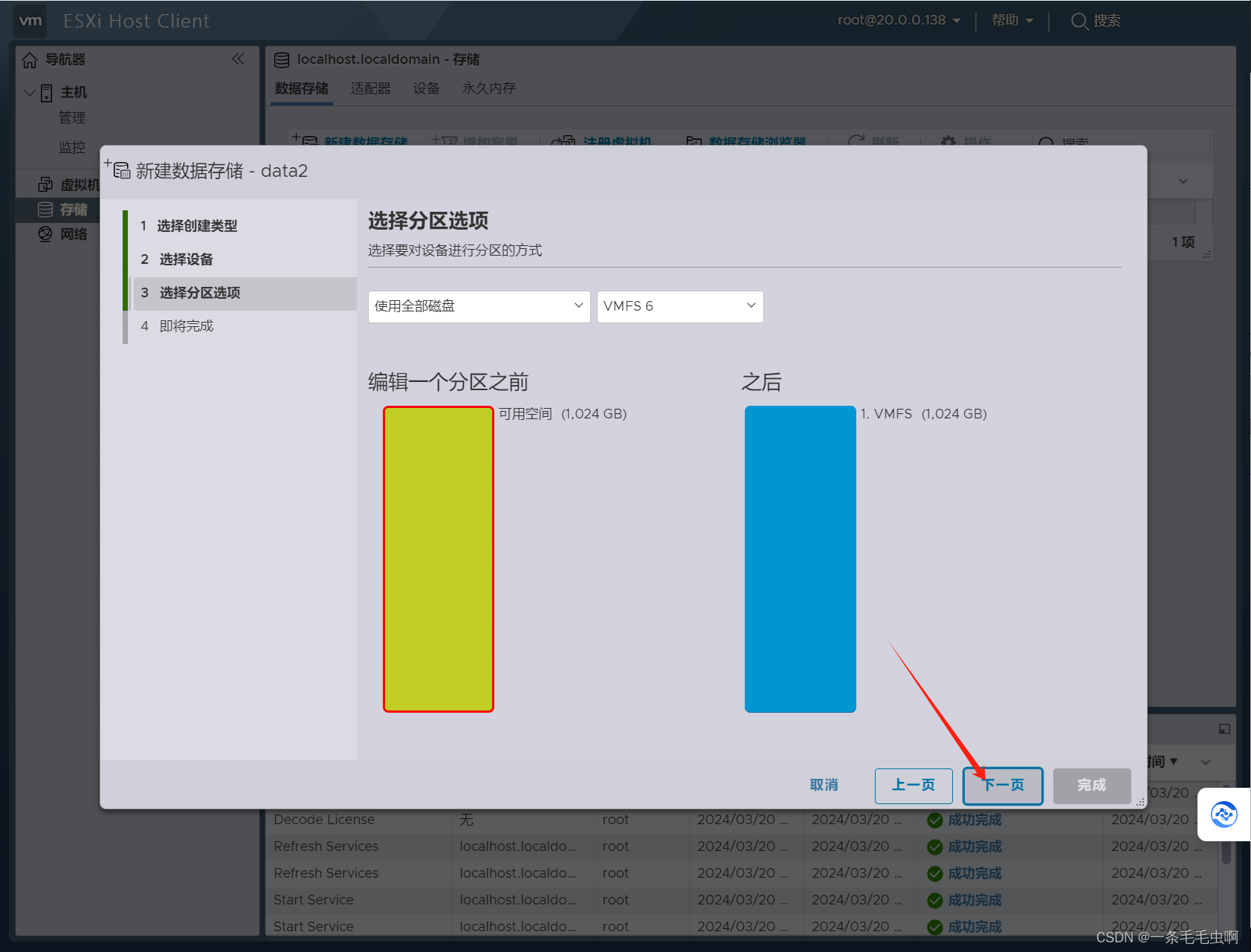
Task: Open the VMFS 6 version dropdown
Action: (680, 306)
